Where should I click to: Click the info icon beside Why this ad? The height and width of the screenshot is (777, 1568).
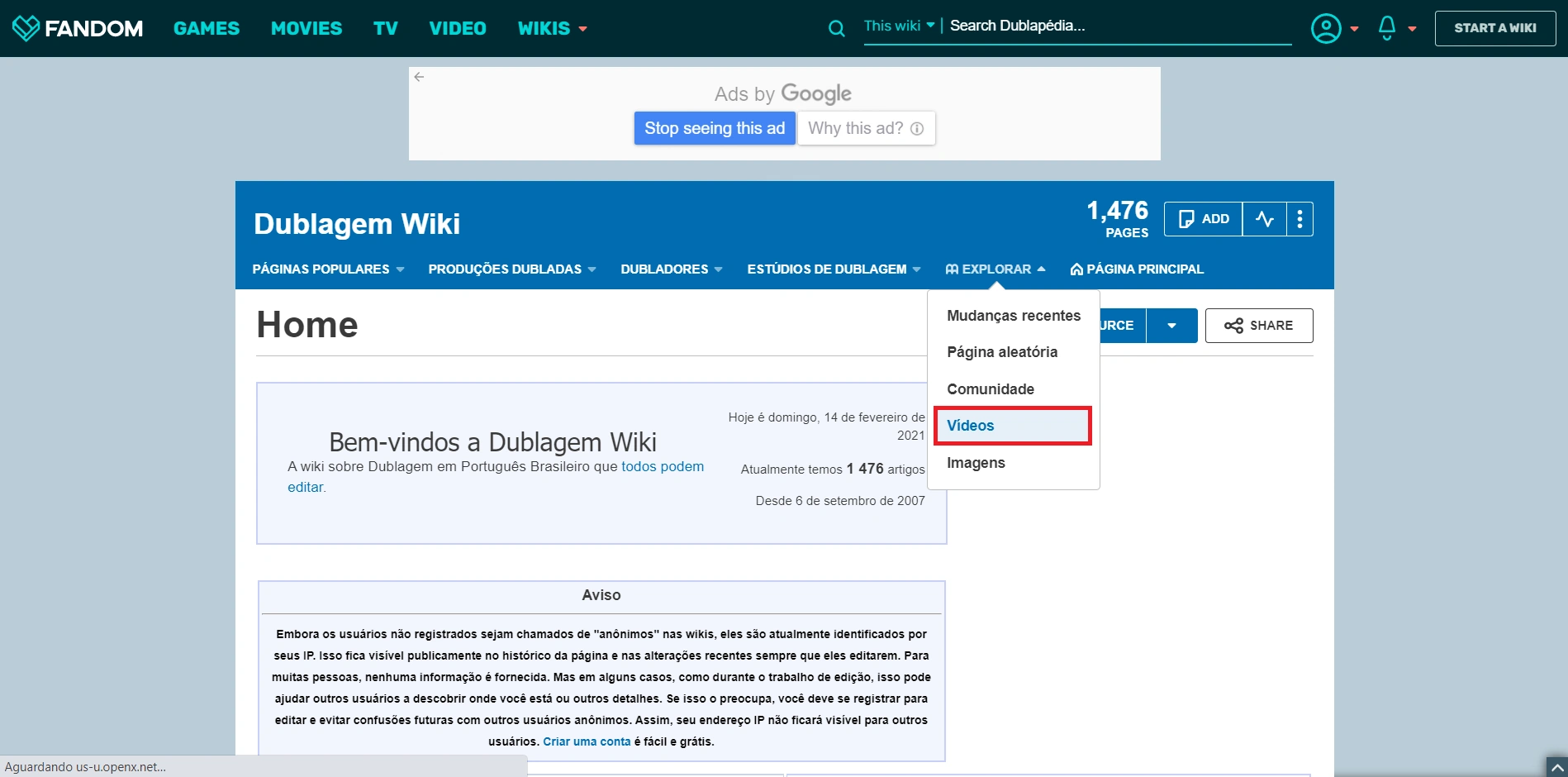pos(917,128)
